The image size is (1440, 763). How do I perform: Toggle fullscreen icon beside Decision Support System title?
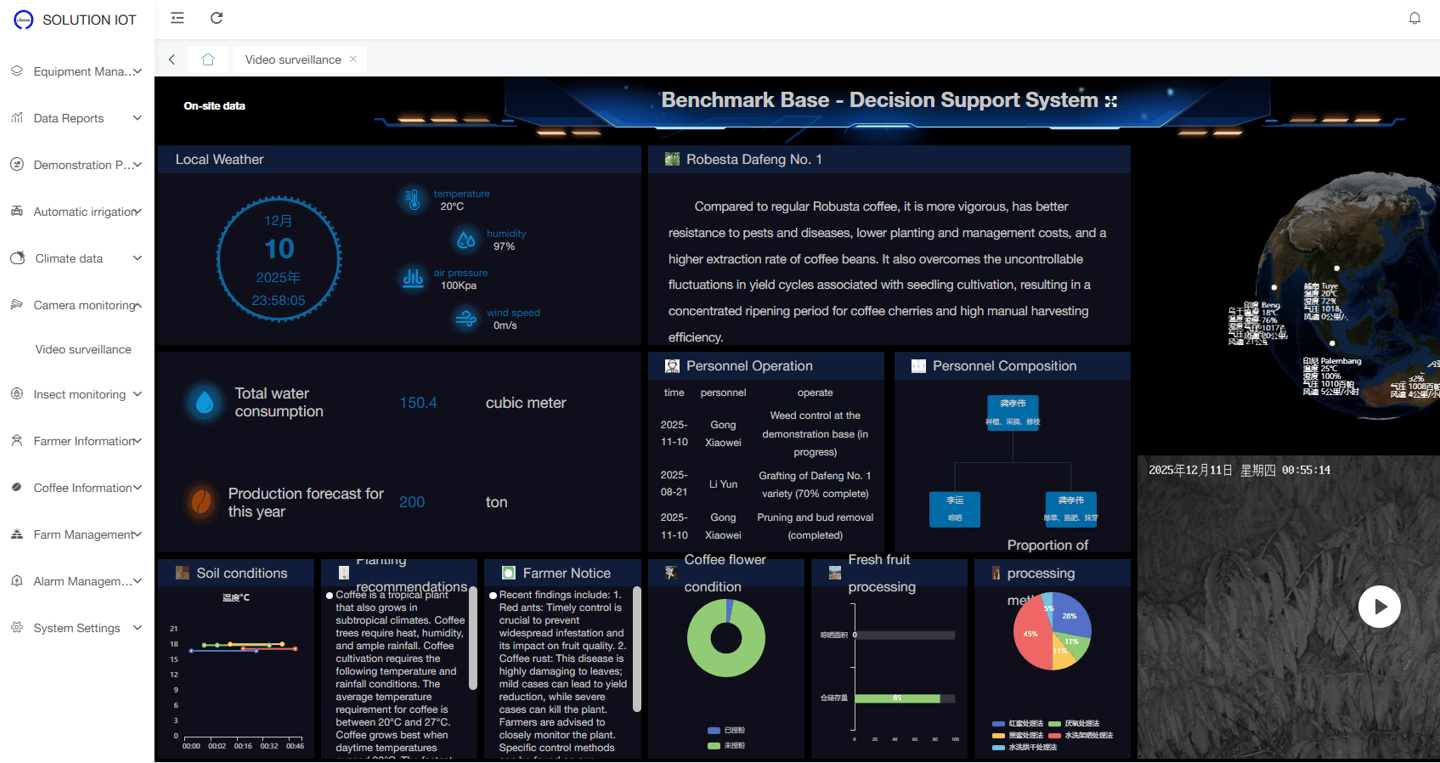[1110, 100]
